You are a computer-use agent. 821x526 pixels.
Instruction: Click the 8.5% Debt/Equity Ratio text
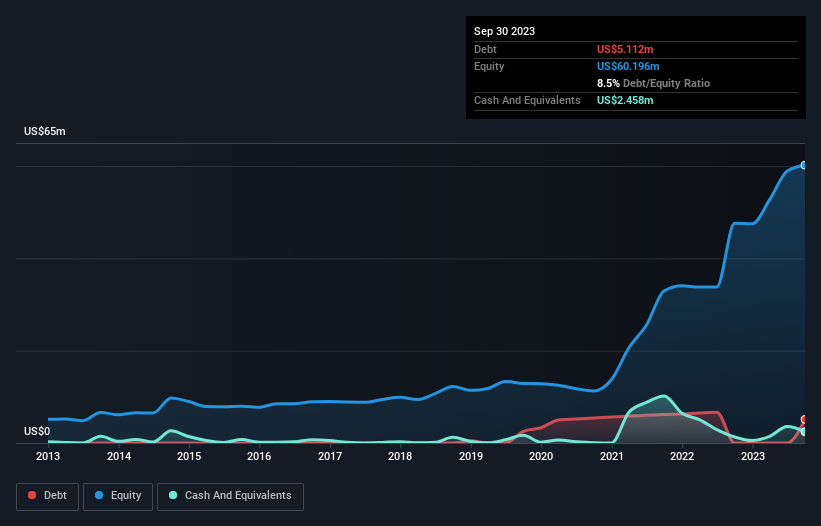coord(653,83)
